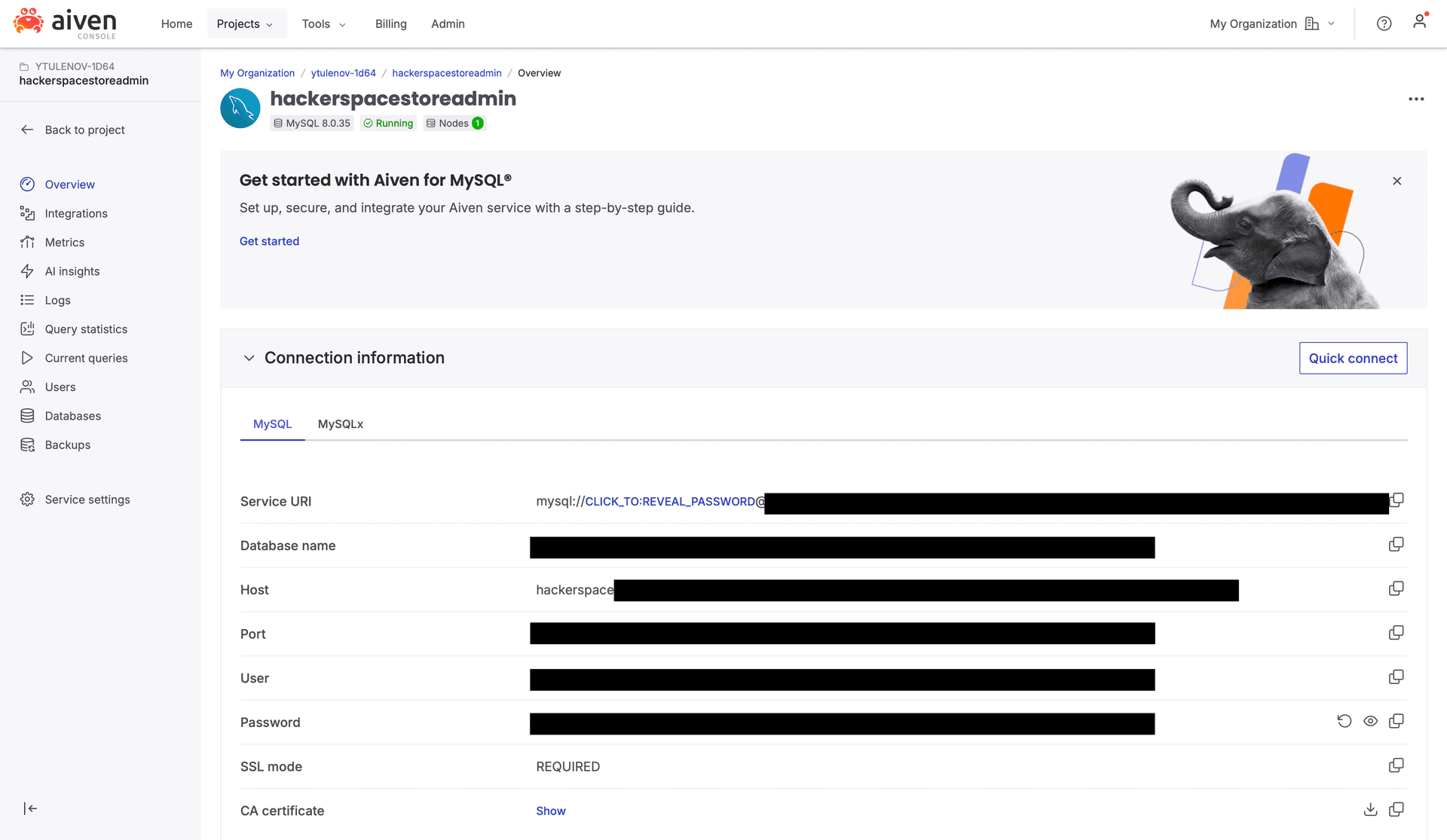
Task: Open Admin in the top navigation
Action: pyautogui.click(x=448, y=24)
